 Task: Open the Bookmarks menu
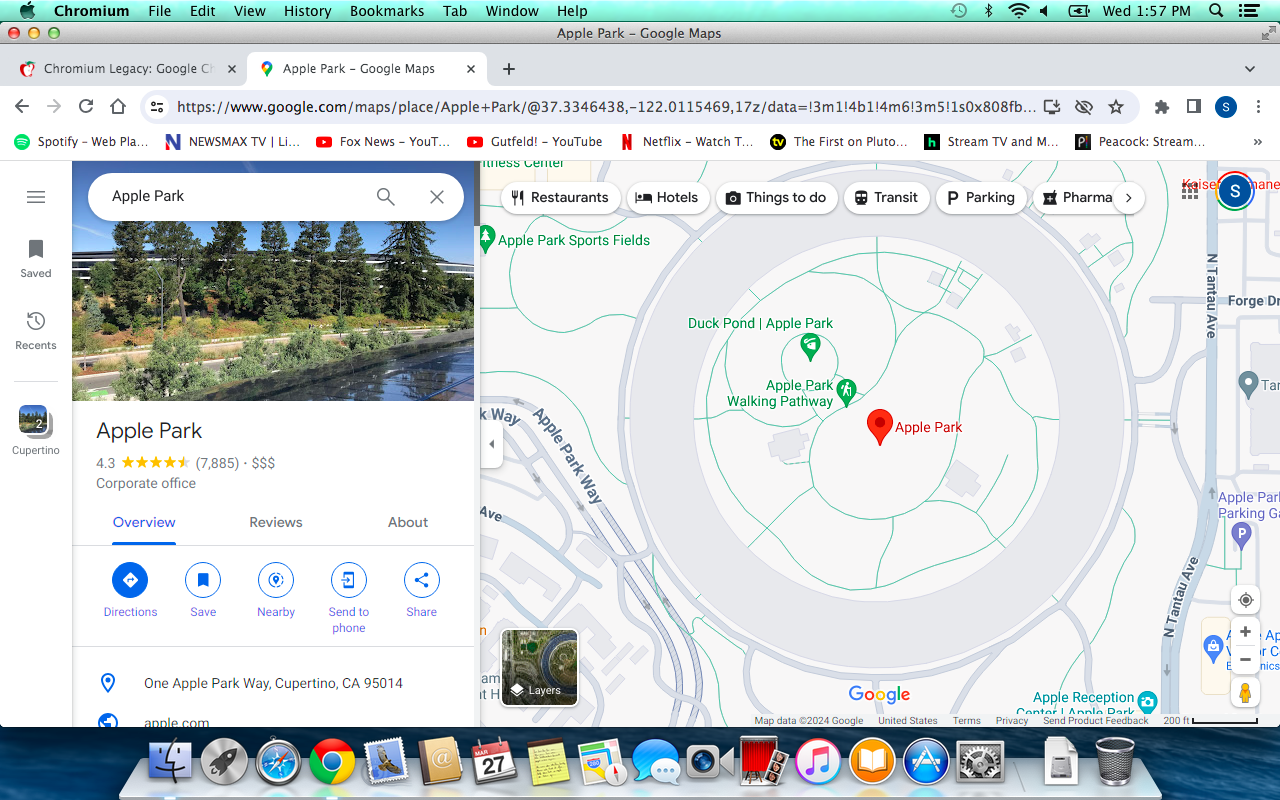(385, 11)
